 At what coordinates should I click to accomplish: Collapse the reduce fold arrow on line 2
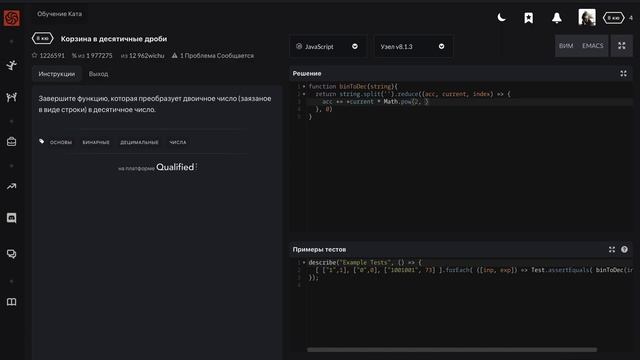(x=304, y=94)
